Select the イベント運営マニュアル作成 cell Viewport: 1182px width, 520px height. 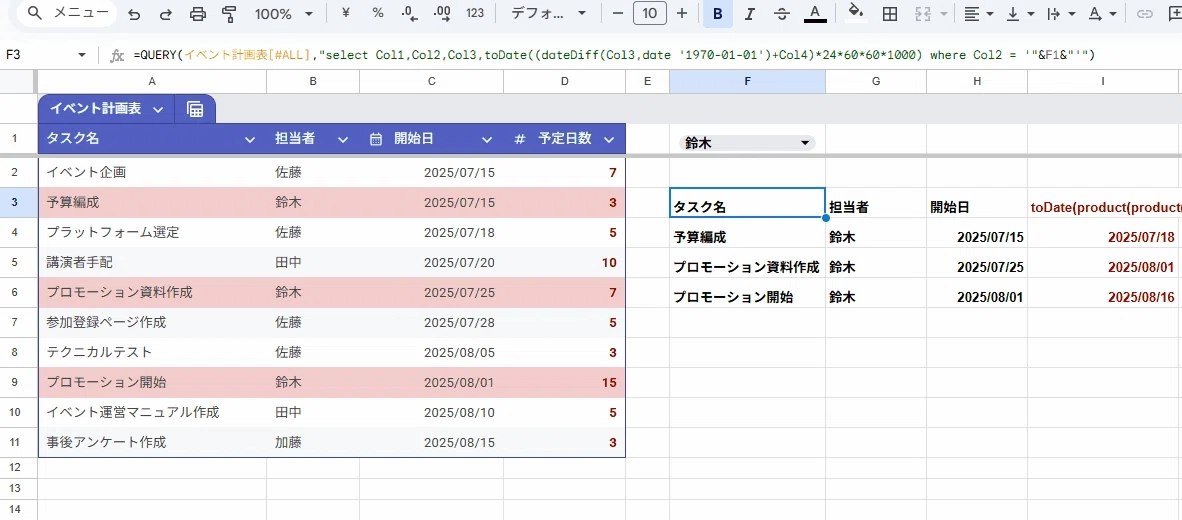[x=152, y=412]
